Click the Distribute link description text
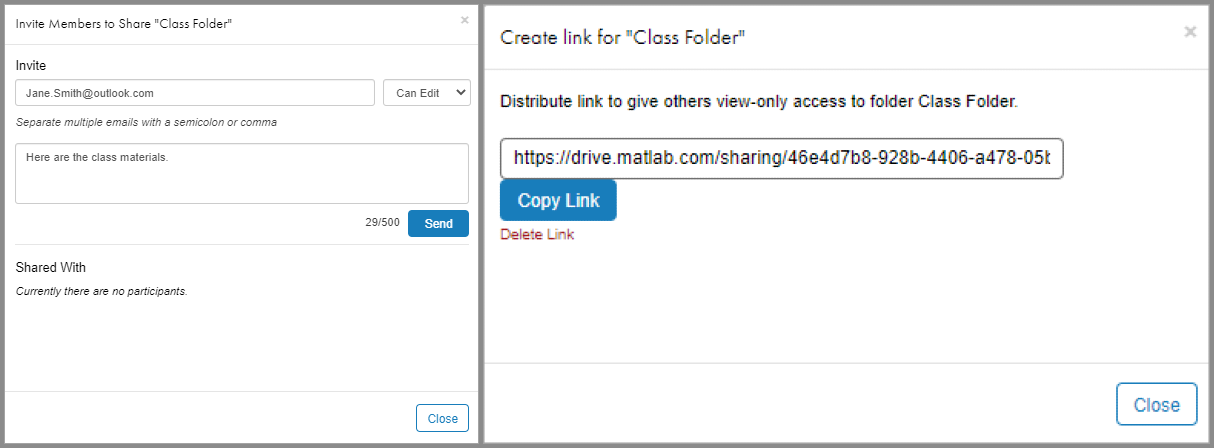Image resolution: width=1214 pixels, height=448 pixels. (758, 102)
